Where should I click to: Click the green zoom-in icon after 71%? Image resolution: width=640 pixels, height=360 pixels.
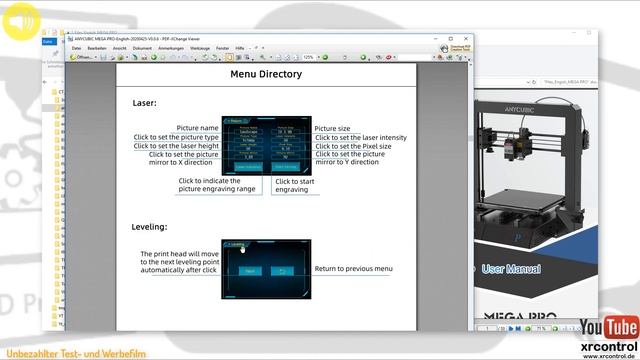(555, 328)
